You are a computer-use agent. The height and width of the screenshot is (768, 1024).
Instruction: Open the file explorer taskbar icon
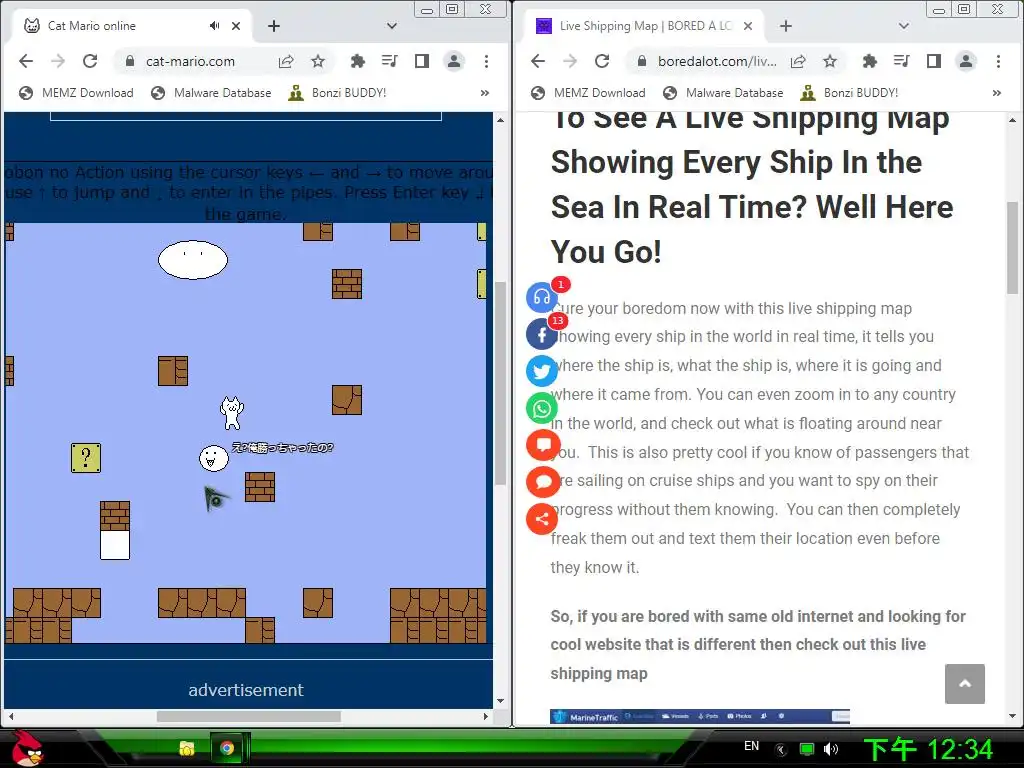pos(187,748)
